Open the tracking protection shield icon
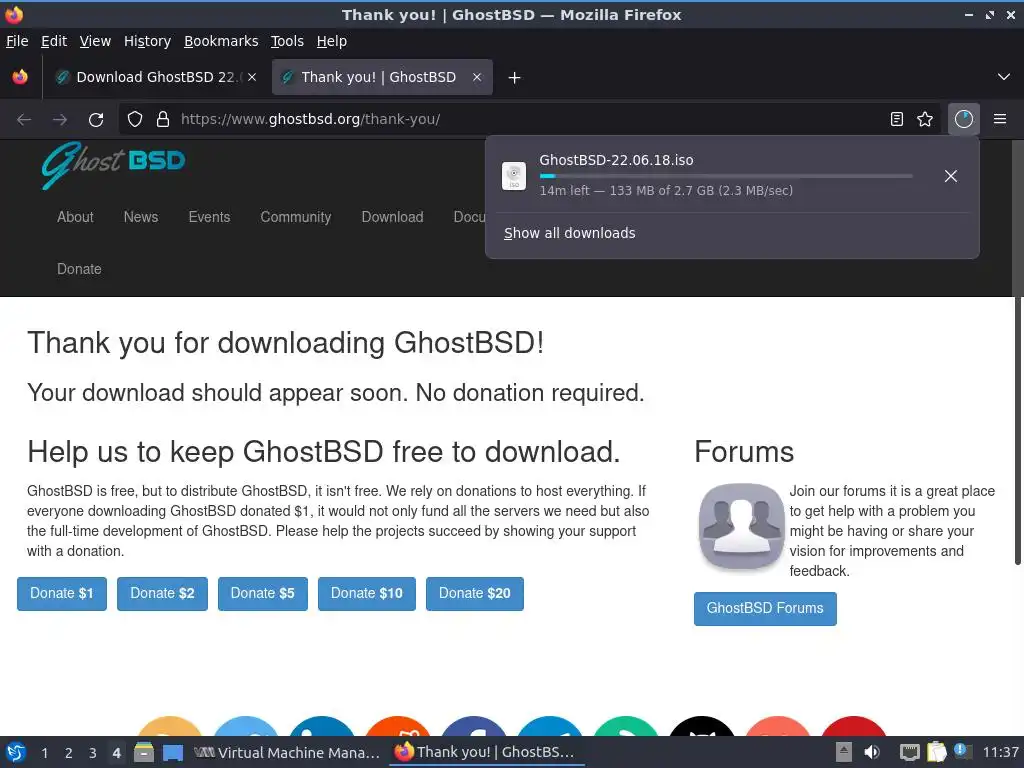This screenshot has width=1024, height=768. pyautogui.click(x=135, y=119)
